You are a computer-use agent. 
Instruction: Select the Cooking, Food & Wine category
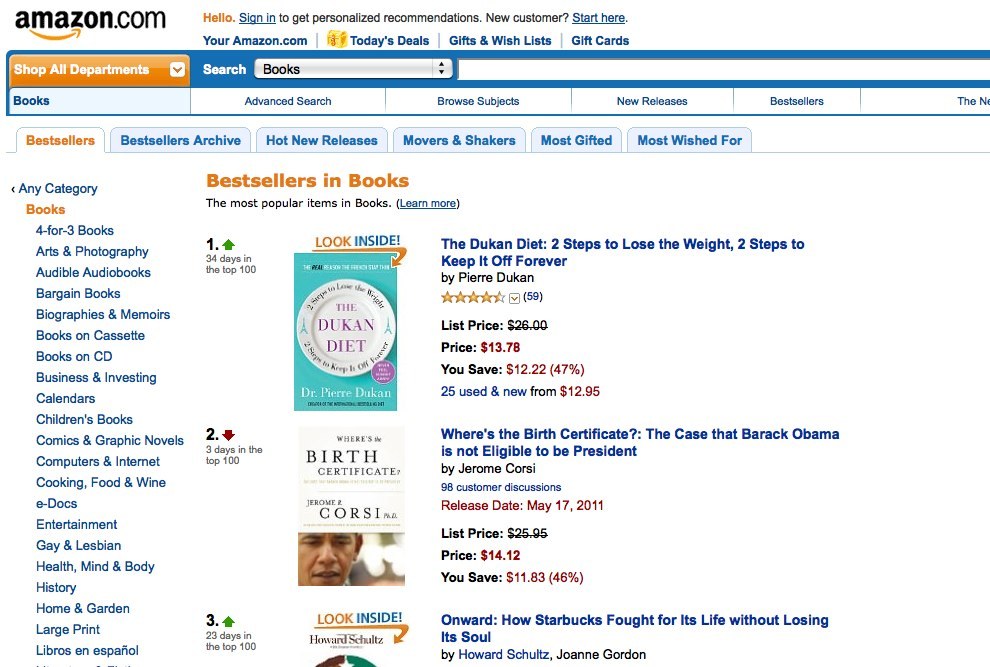tap(101, 482)
